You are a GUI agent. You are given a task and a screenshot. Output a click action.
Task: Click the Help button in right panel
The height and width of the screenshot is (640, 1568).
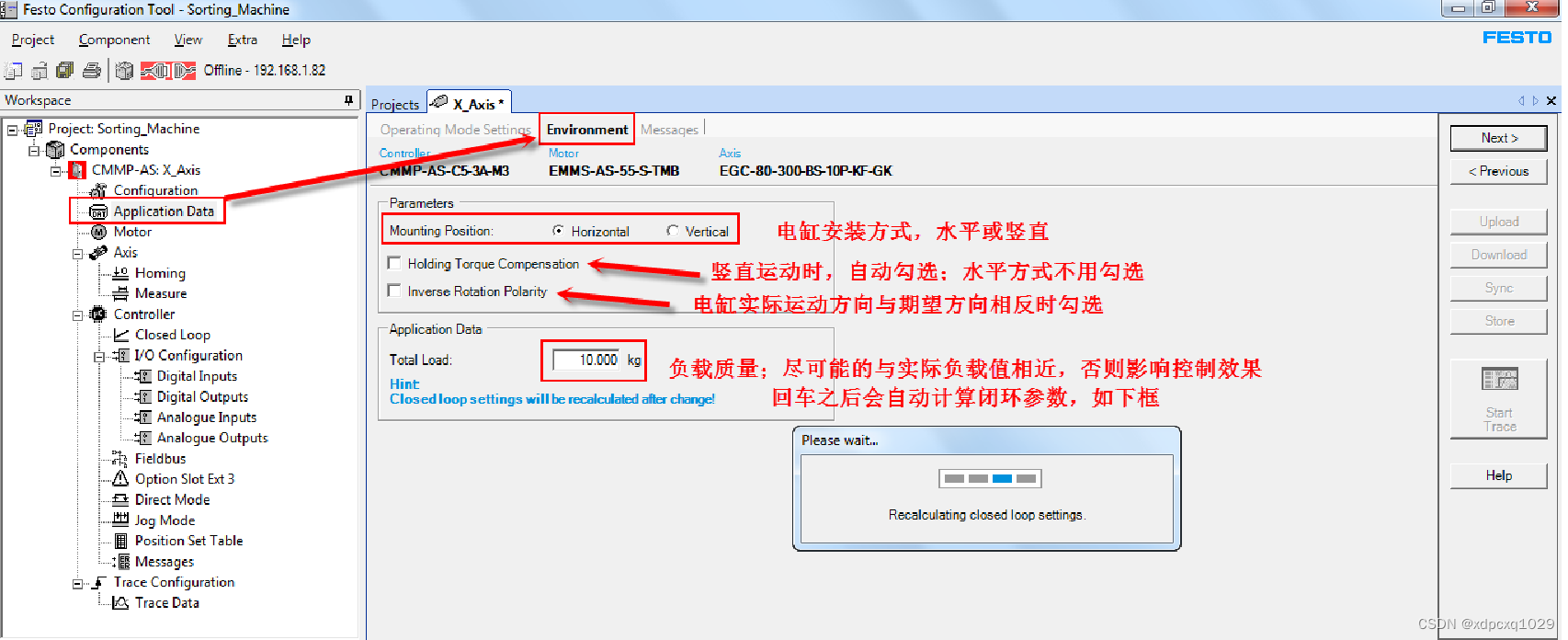pyautogui.click(x=1499, y=475)
